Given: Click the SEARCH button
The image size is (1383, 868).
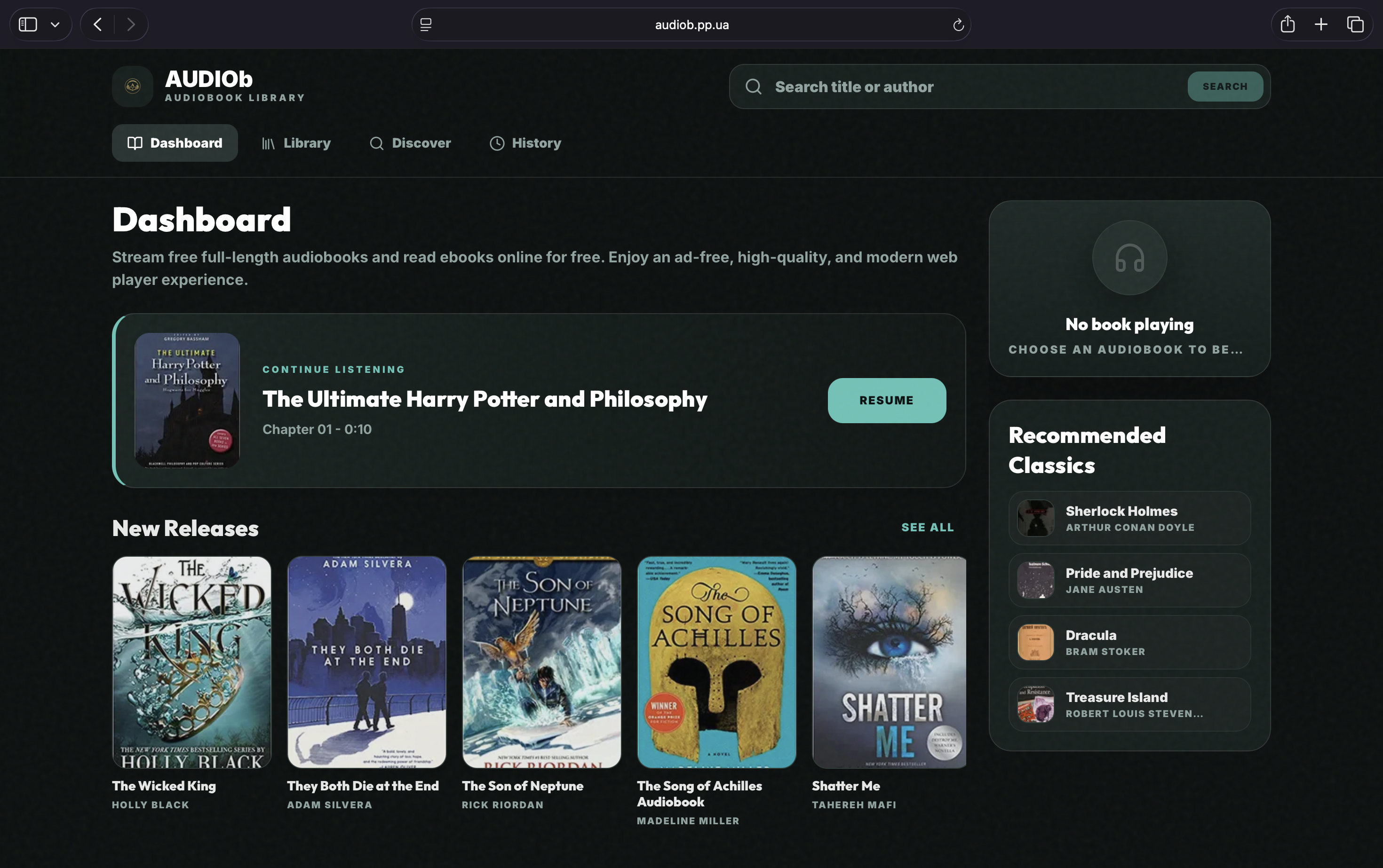Looking at the screenshot, I should pos(1224,87).
